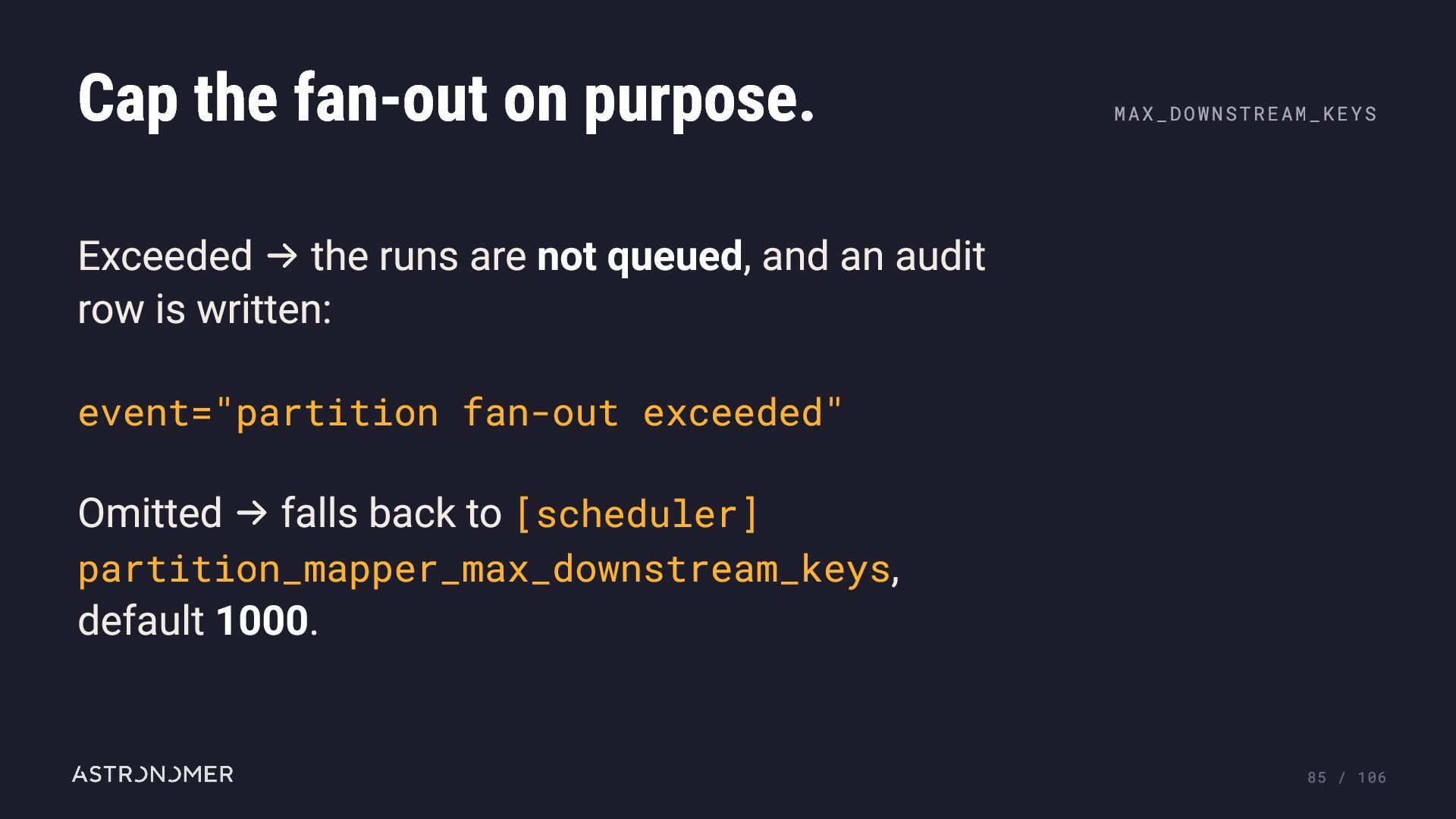Click partition_mapper_max_downstream_keys setting name
This screenshot has width=1456, height=819.
click(484, 569)
